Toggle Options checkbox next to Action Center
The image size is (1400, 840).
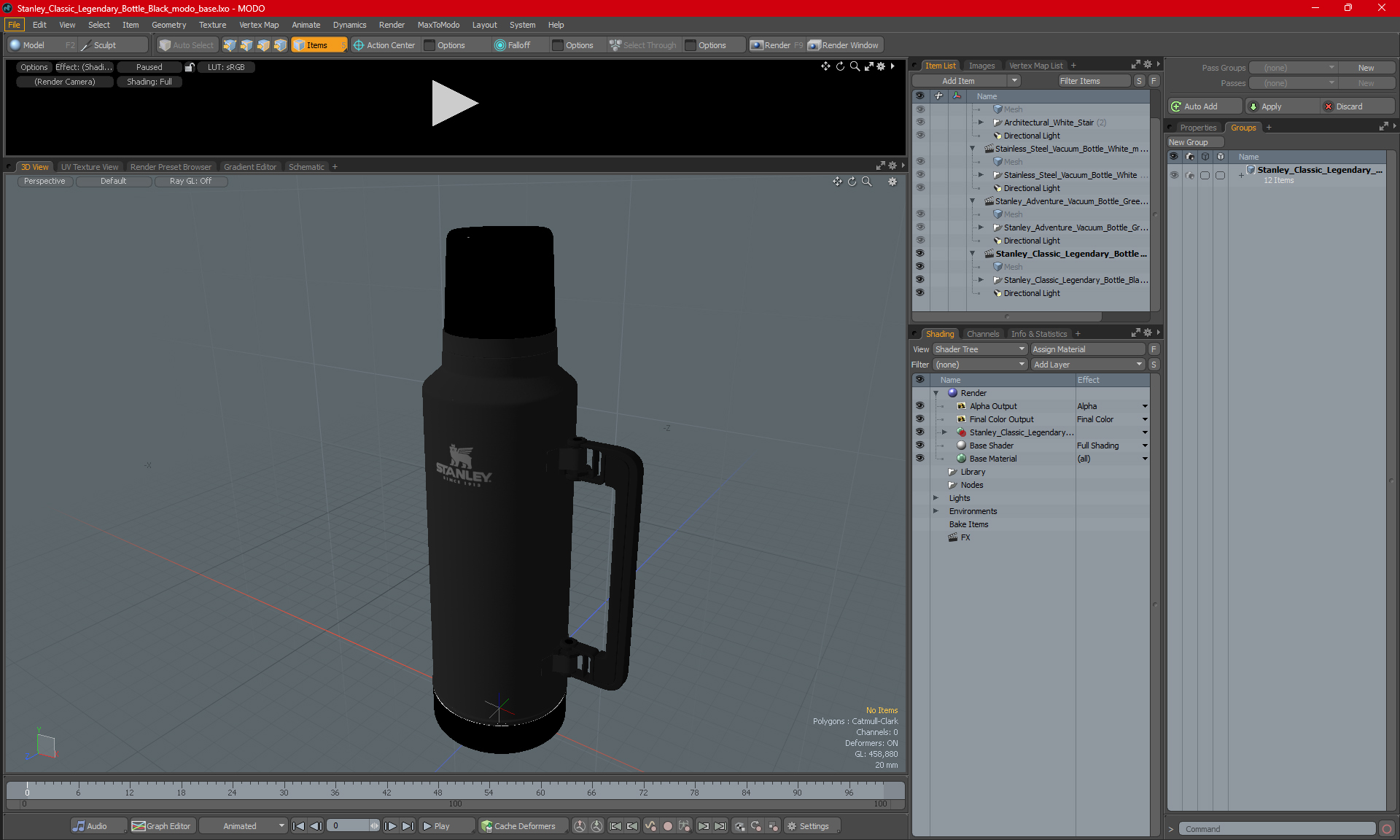pos(429,45)
